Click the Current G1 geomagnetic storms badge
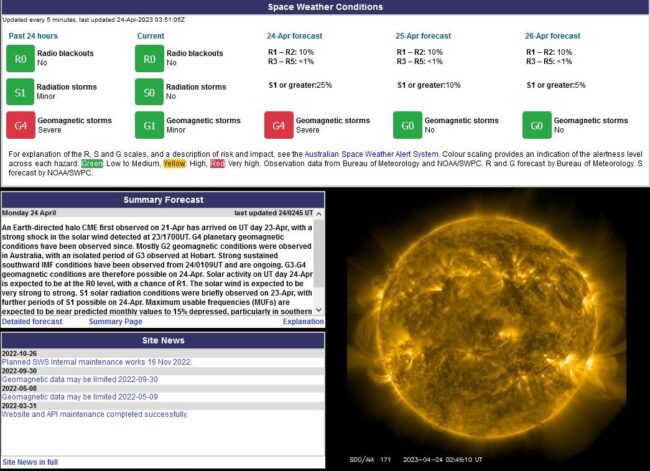The image size is (650, 471). coord(149,125)
